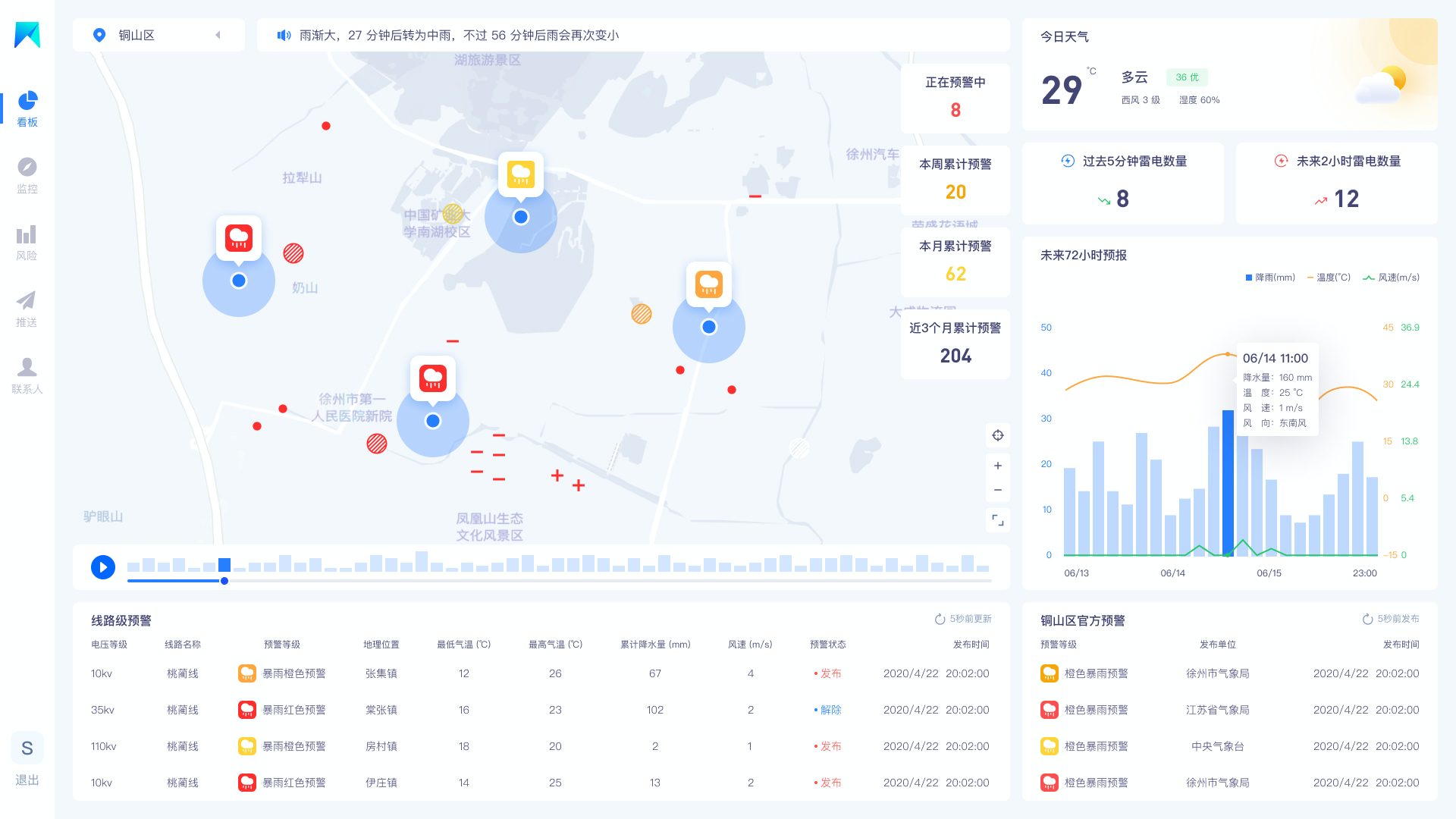
Task: Toggle 风速(m/s) legend series
Action: click(x=1391, y=278)
